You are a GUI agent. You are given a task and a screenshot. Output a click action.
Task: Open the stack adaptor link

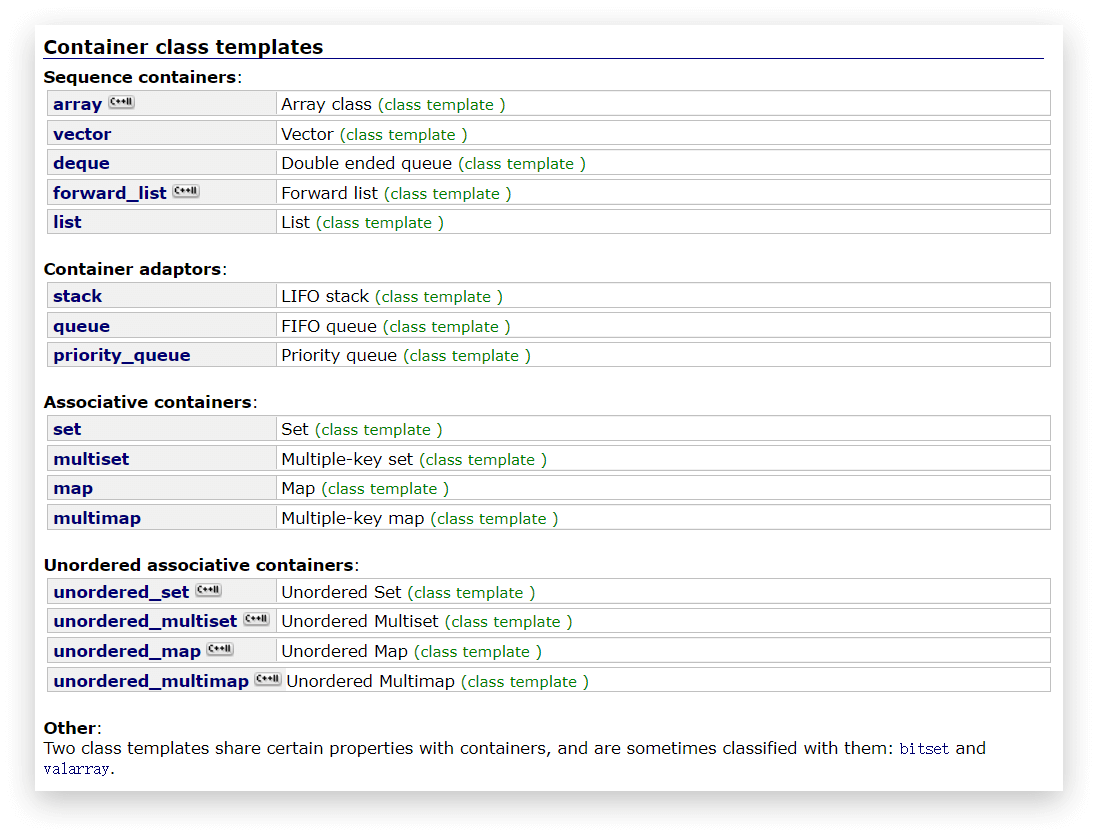click(78, 296)
